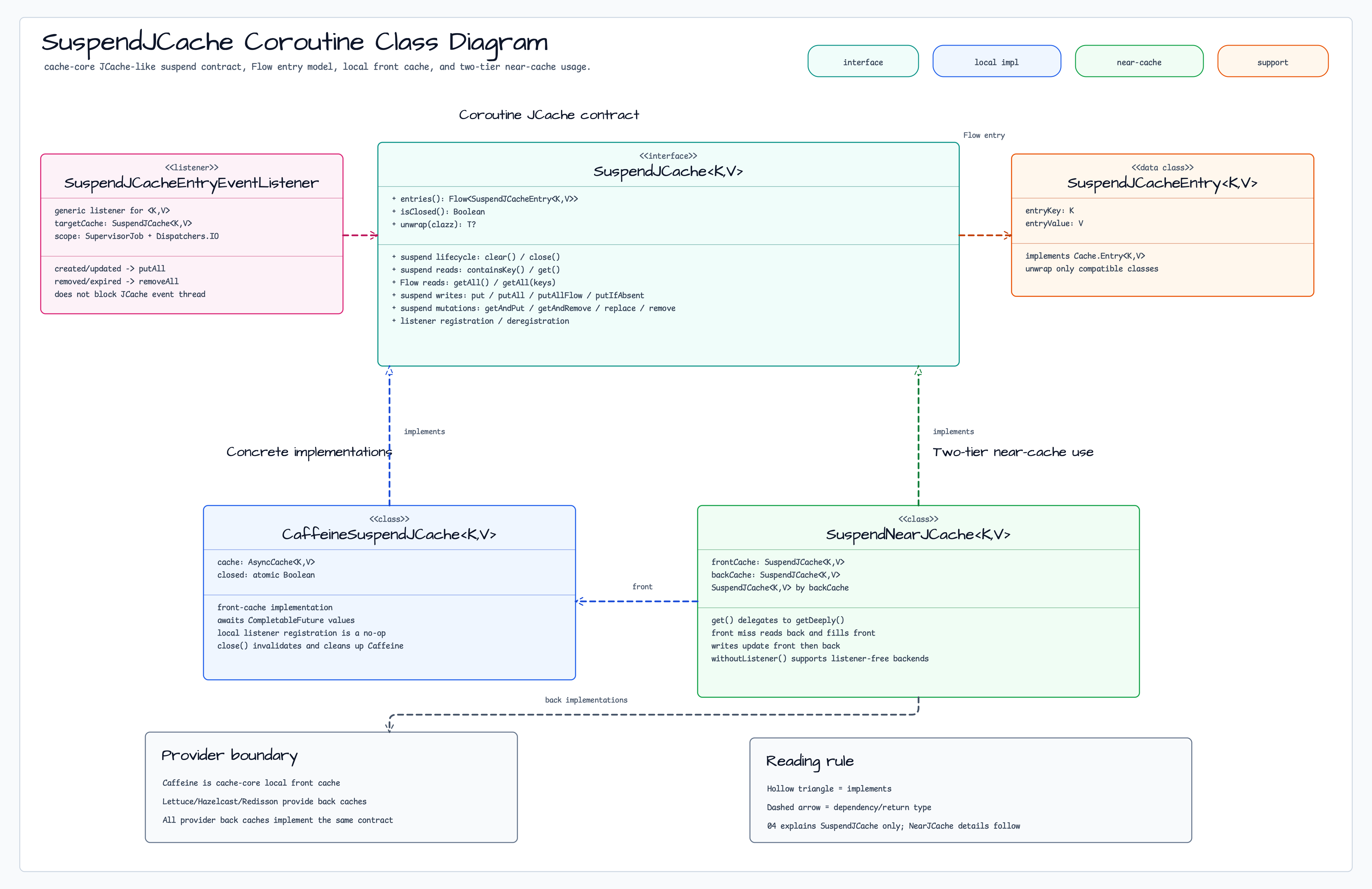Click the 'interface' legend pill

(x=863, y=61)
